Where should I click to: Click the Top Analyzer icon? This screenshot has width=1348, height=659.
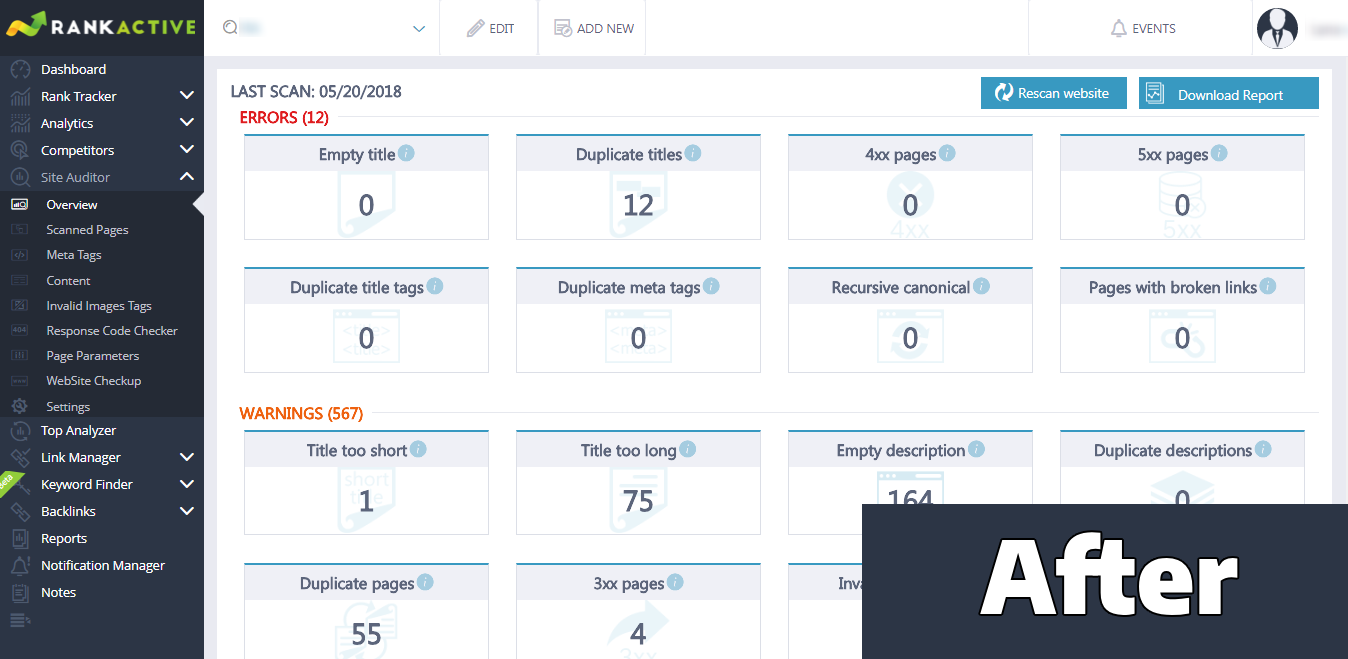(x=20, y=430)
